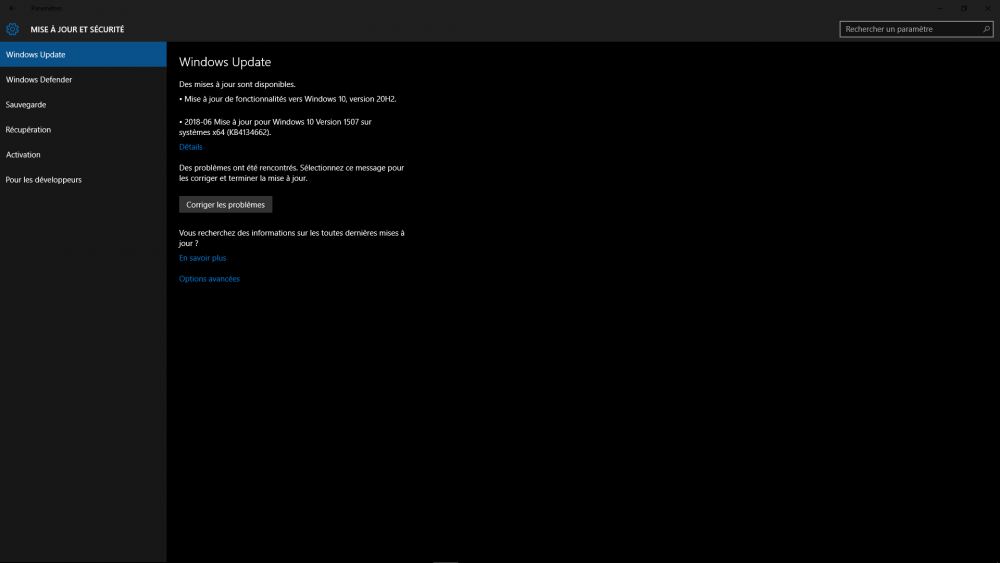Click the KB4134662 update entry
This screenshot has width=1000, height=563.
coord(275,127)
